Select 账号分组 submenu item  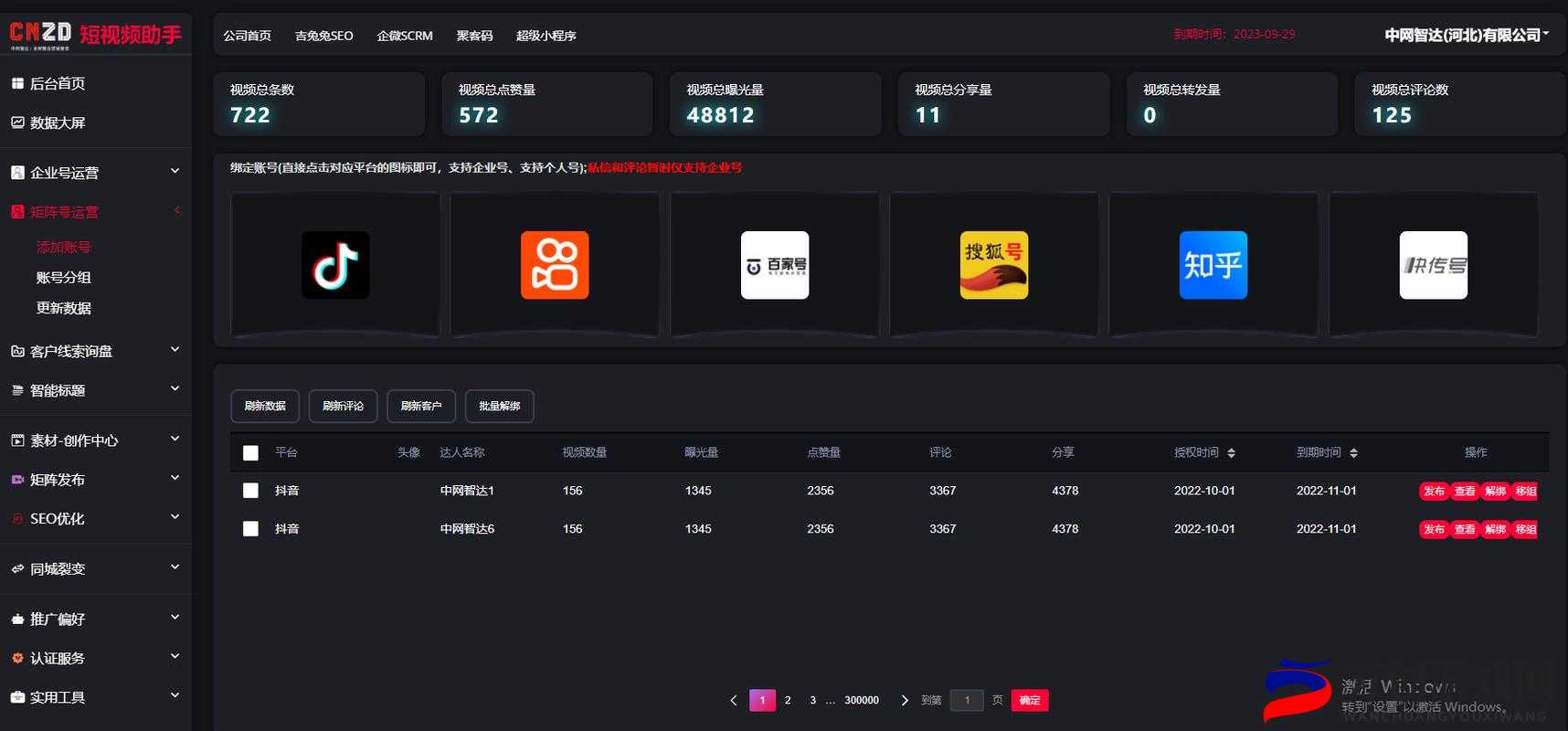pyautogui.click(x=63, y=278)
